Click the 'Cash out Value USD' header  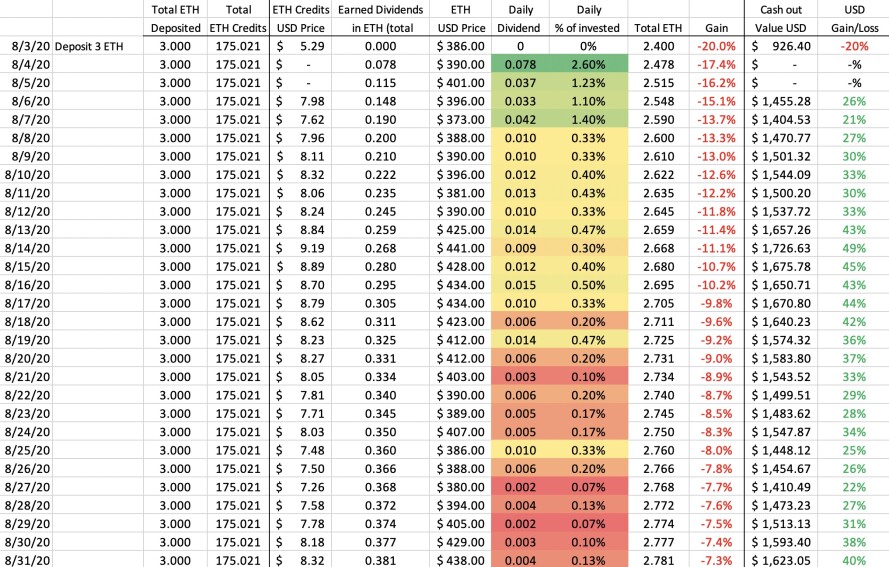click(781, 19)
